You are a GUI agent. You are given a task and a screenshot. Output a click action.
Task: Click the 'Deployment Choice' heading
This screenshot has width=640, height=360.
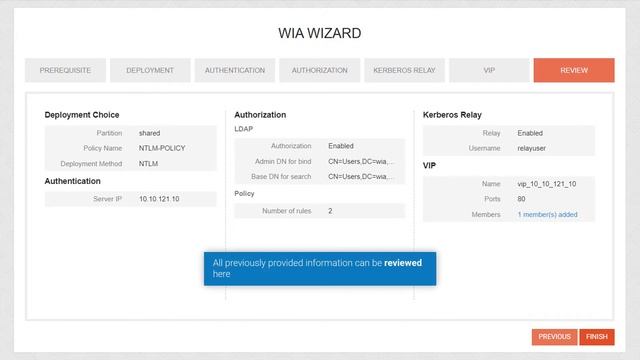(x=82, y=115)
